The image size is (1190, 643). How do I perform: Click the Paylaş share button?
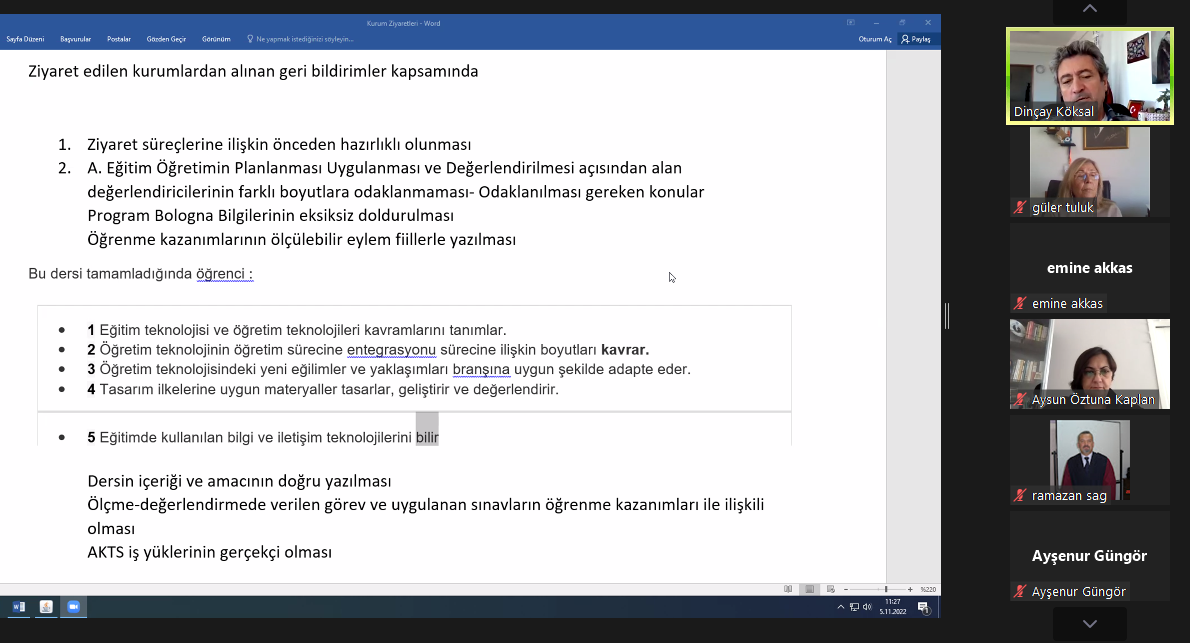(x=915, y=39)
